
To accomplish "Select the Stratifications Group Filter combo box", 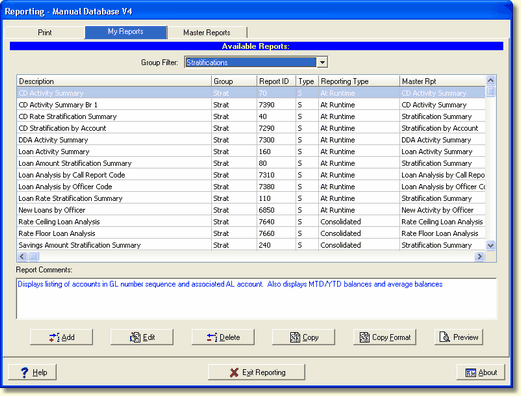I will tap(256, 62).
